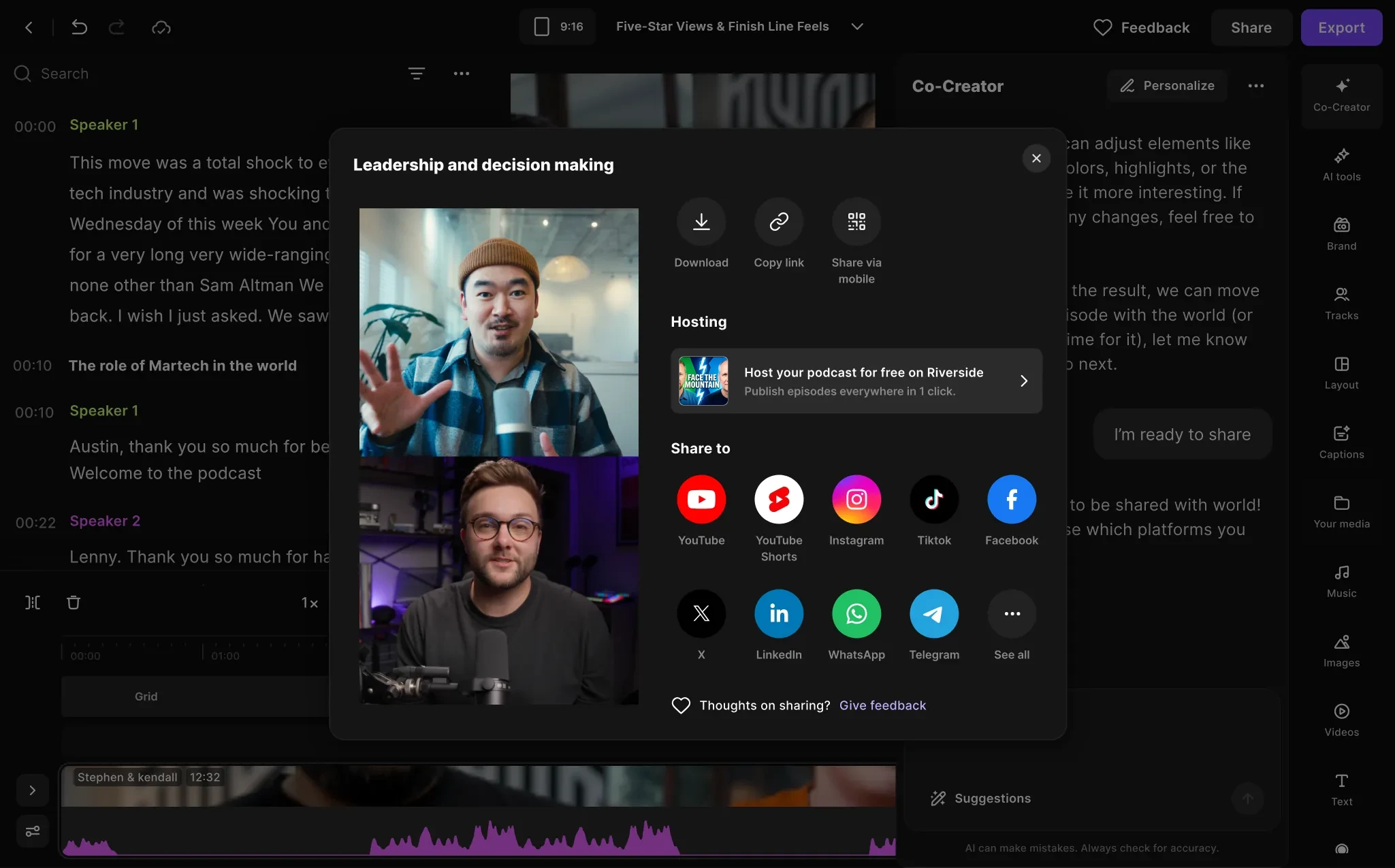Click the Export button

pyautogui.click(x=1341, y=27)
